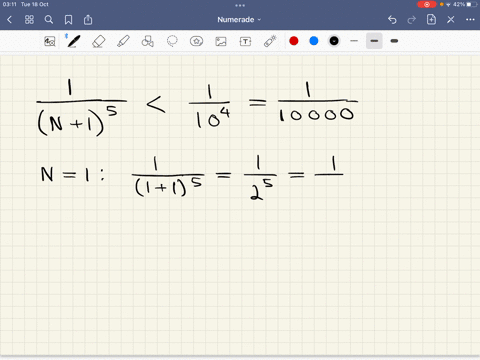Tap the three-dot multitasking indicator

240,5
